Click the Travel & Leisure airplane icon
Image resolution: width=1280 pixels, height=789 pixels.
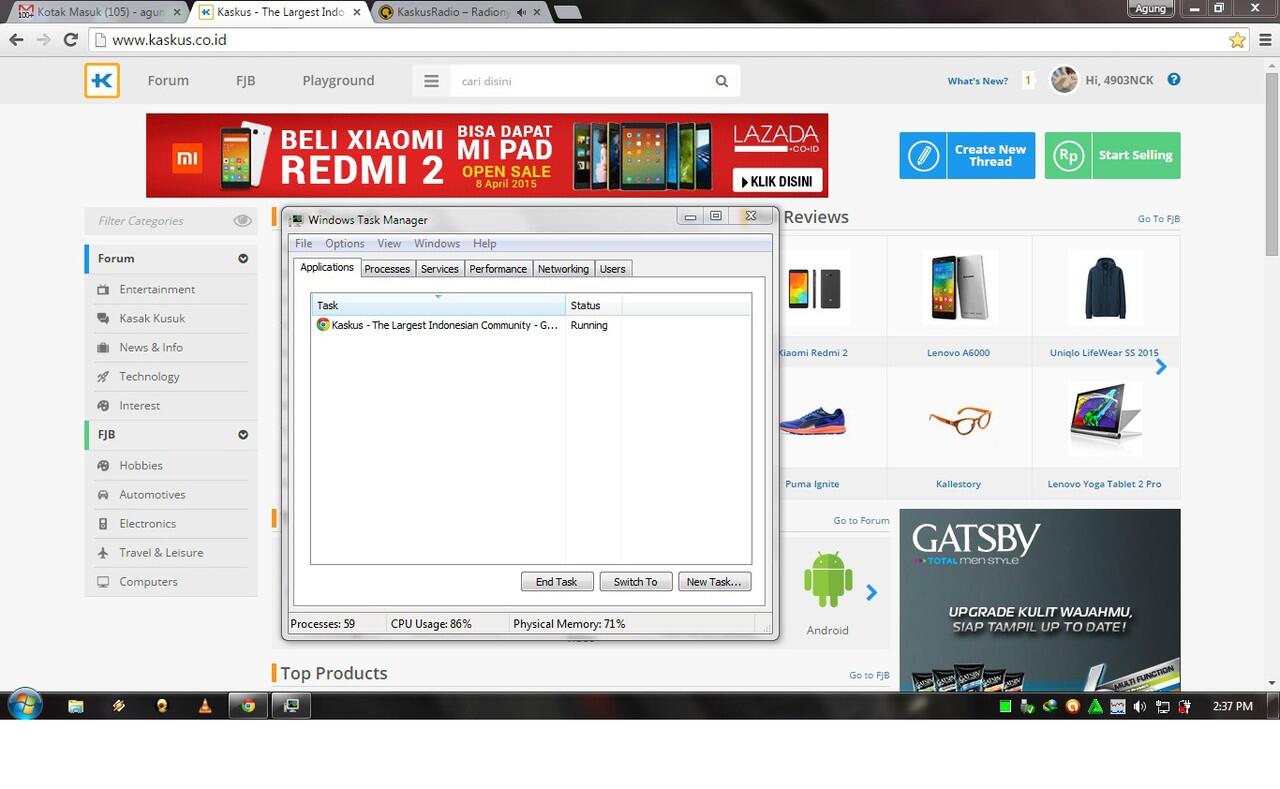point(102,552)
